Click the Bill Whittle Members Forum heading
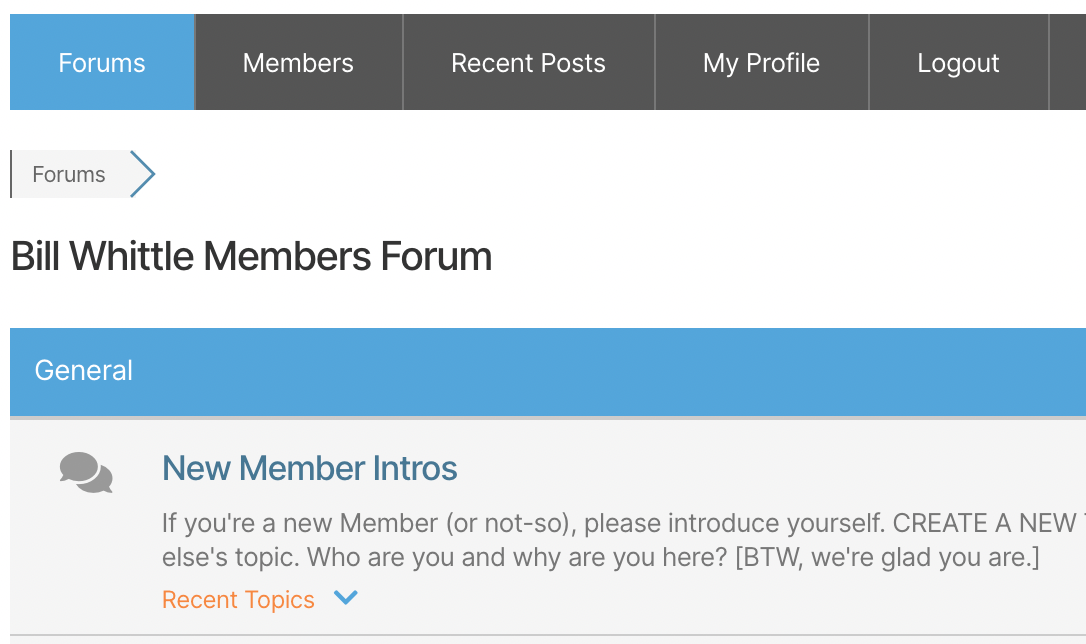 pyautogui.click(x=251, y=257)
